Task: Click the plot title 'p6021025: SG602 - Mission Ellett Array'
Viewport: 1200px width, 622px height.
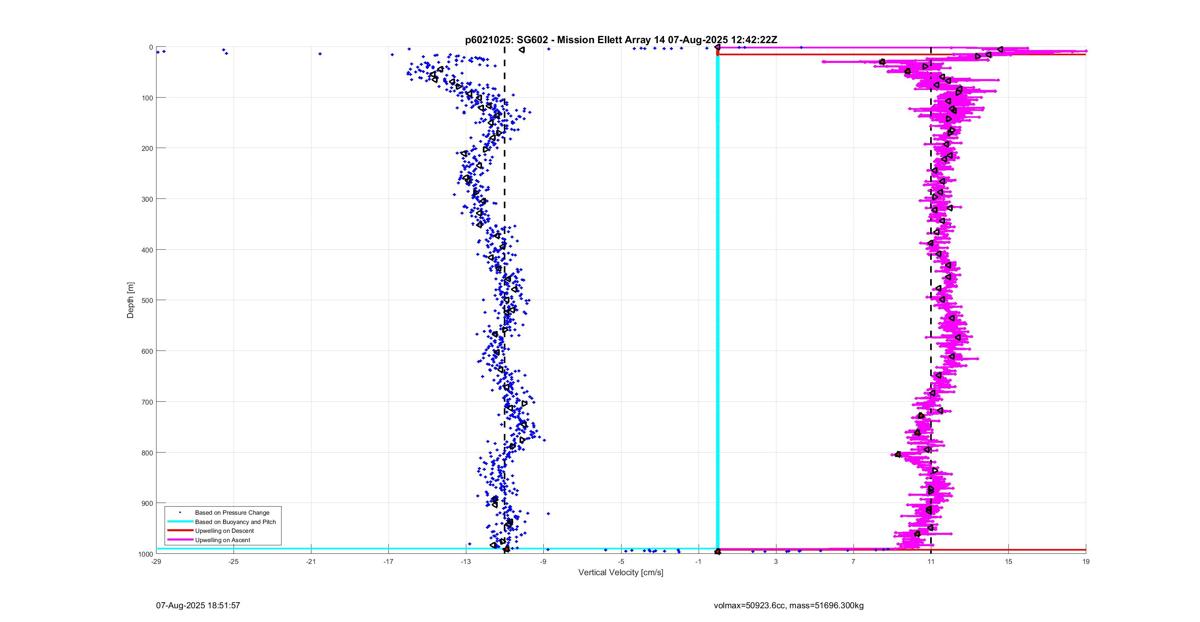Action: click(559, 39)
